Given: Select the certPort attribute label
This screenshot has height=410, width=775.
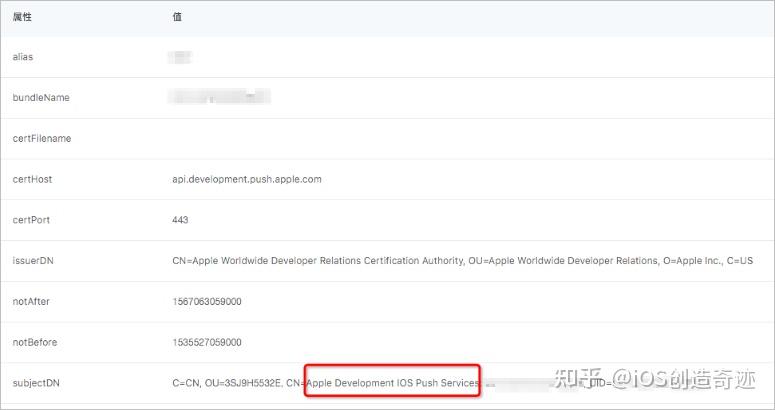Looking at the screenshot, I should click(x=31, y=220).
